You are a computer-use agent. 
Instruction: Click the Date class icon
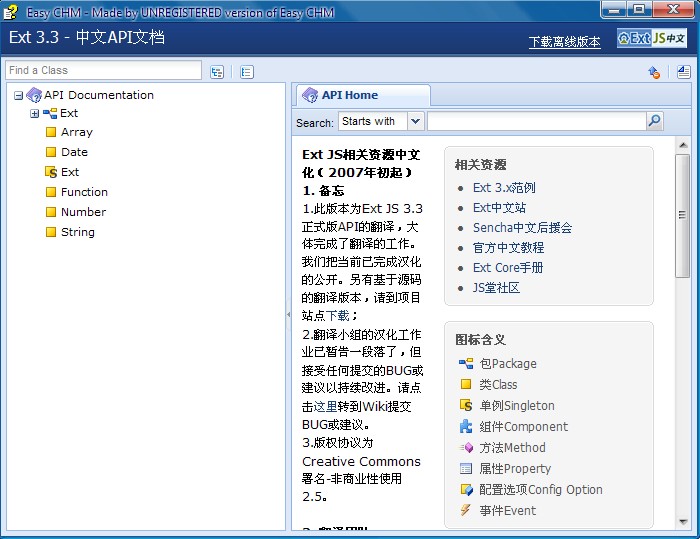pos(51,152)
